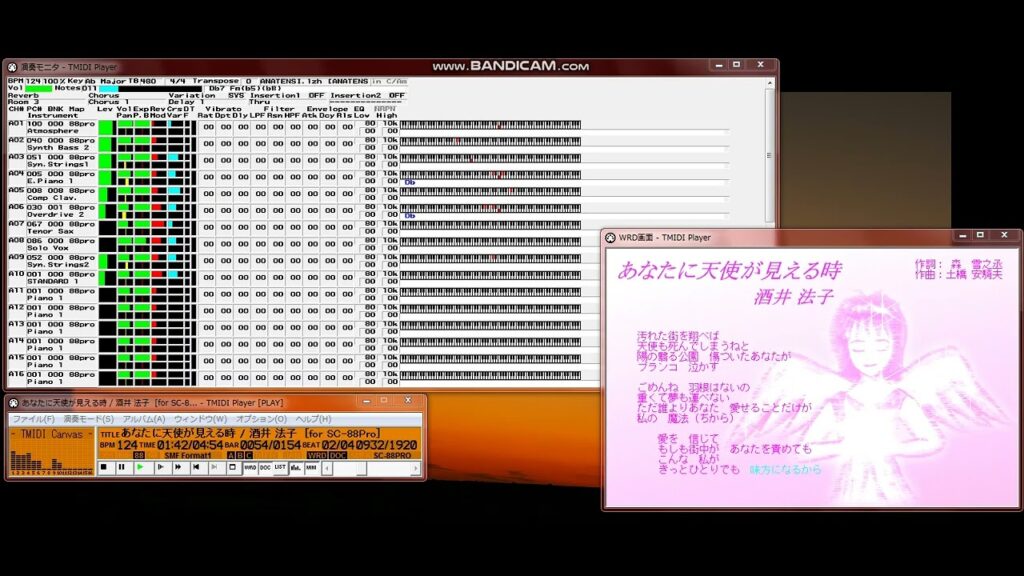This screenshot has width=1024, height=576.
Task: Show the playlist via LIST button
Action: [x=279, y=467]
